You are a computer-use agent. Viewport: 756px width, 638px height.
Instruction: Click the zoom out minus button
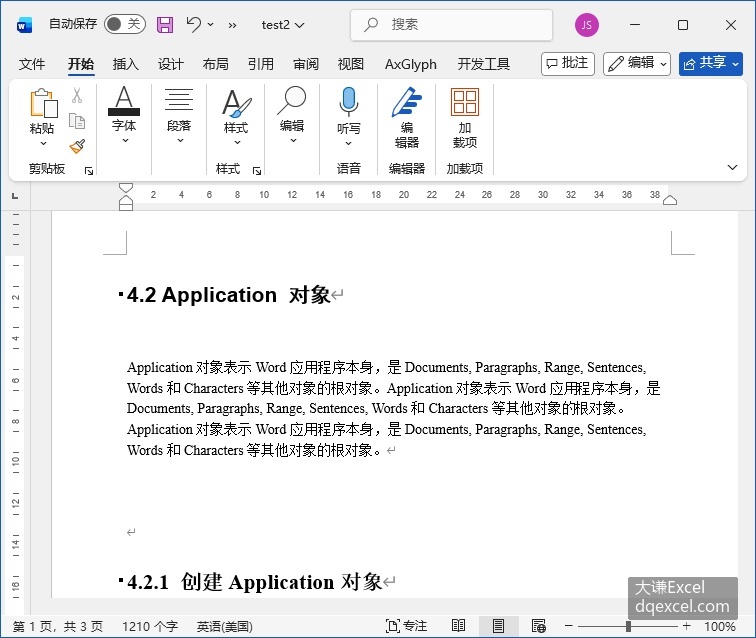point(569,626)
